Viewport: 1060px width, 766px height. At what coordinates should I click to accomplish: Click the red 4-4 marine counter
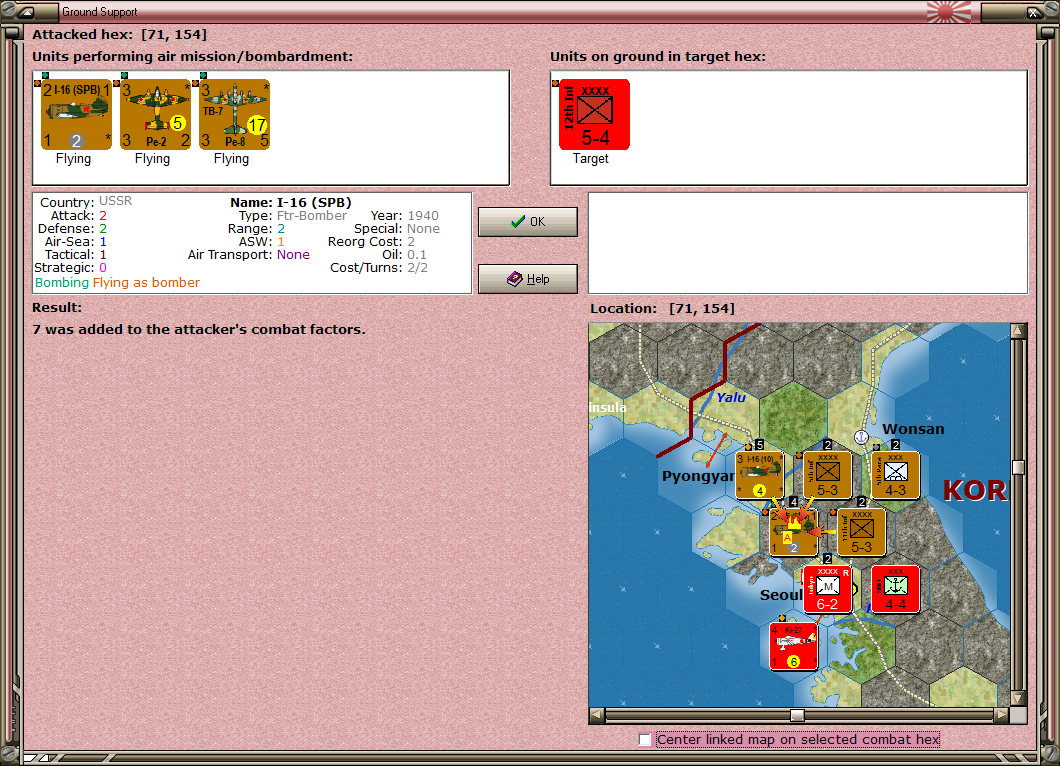tap(895, 590)
